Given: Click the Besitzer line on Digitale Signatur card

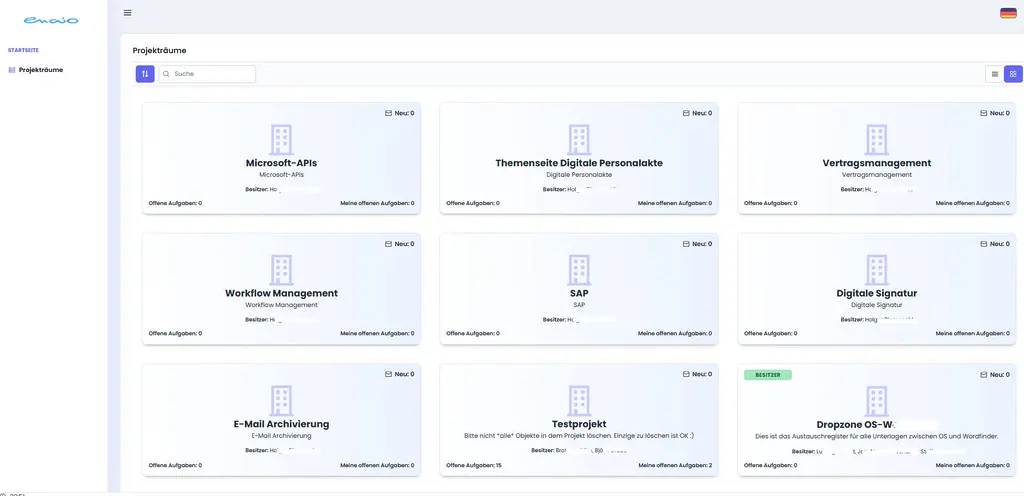Looking at the screenshot, I should point(877,320).
